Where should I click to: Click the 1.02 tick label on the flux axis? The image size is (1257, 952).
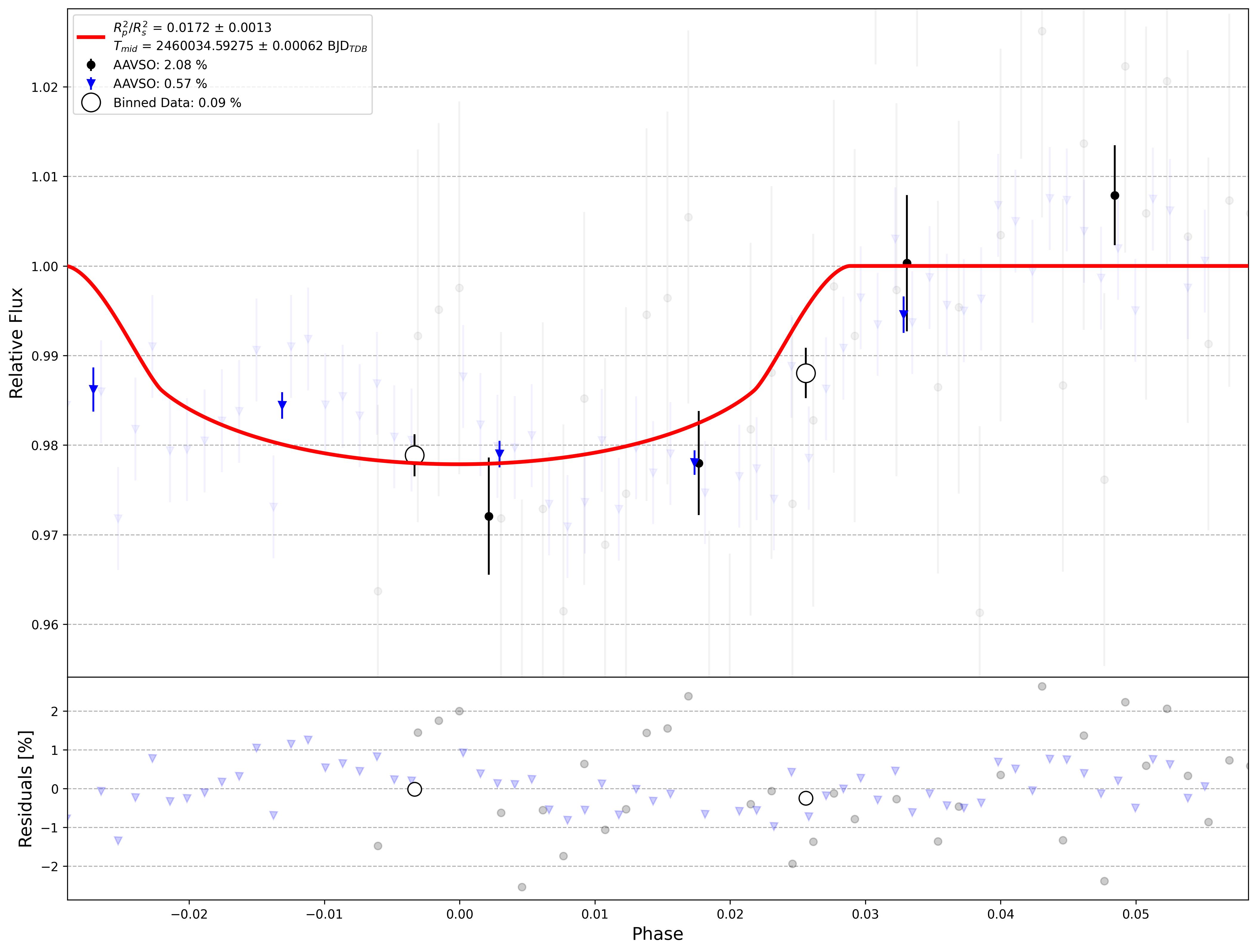click(45, 87)
